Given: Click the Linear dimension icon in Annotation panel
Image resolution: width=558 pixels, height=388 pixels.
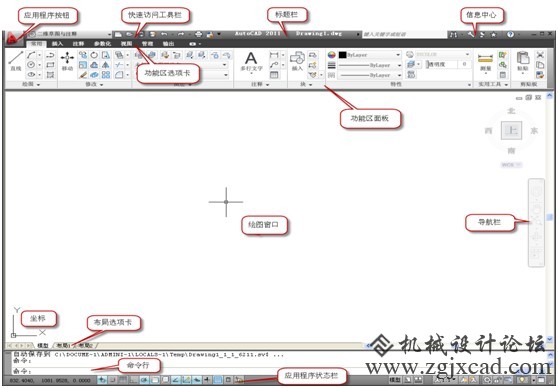Looking at the screenshot, I should pyautogui.click(x=274, y=55).
